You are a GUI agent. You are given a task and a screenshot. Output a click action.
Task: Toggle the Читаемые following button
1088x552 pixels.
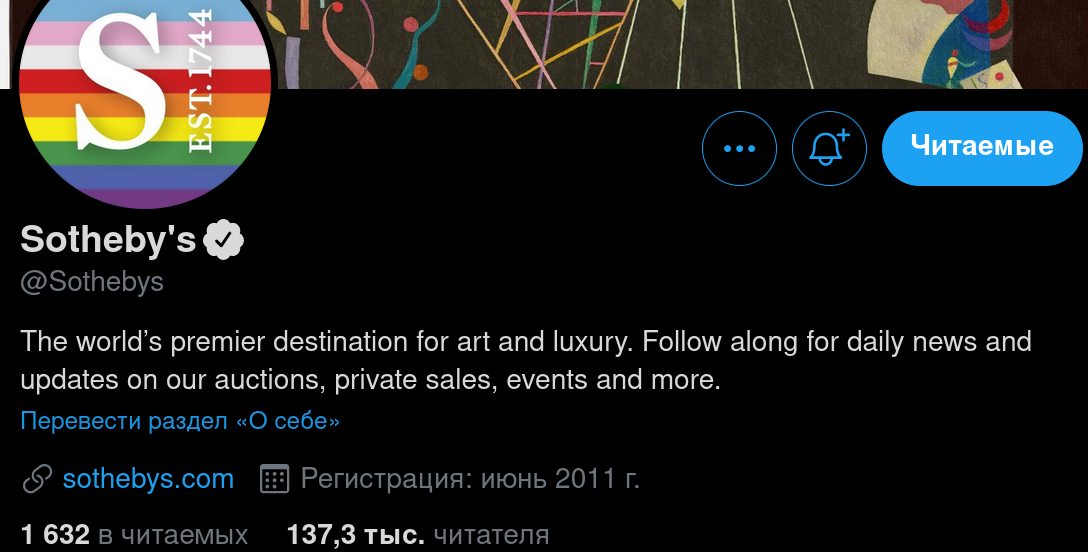pyautogui.click(x=982, y=148)
